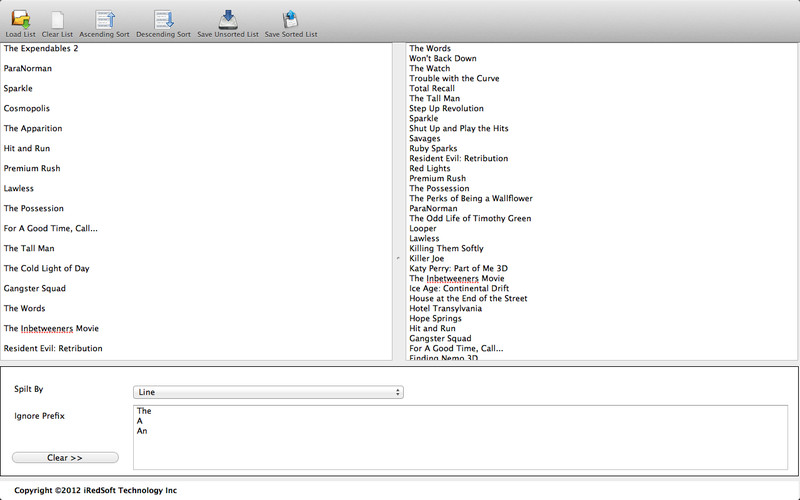Image resolution: width=800 pixels, height=500 pixels.
Task: Click 'Hope Springs' in sorted list
Action: point(435,318)
